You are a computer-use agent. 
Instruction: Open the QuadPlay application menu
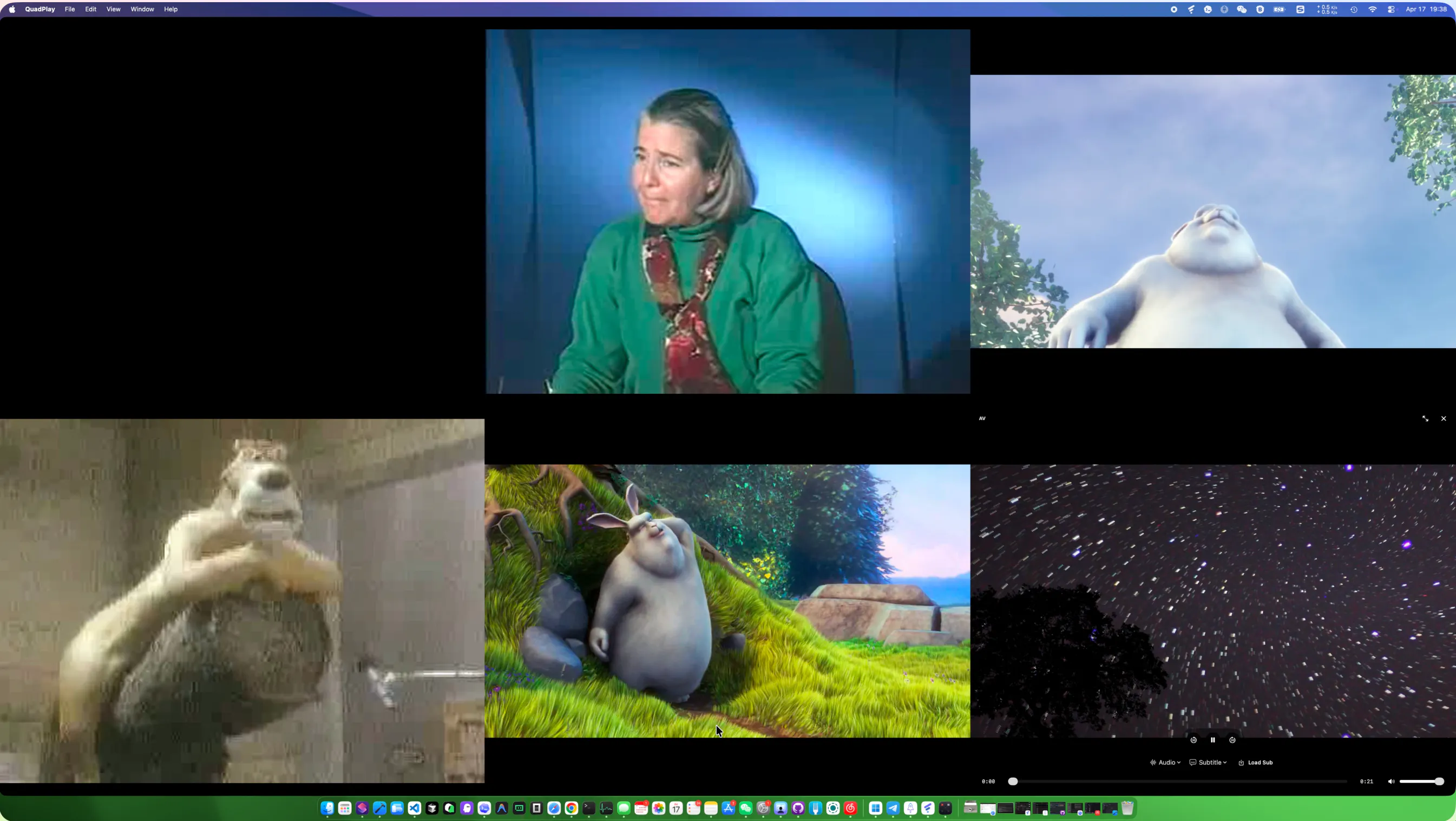tap(40, 9)
